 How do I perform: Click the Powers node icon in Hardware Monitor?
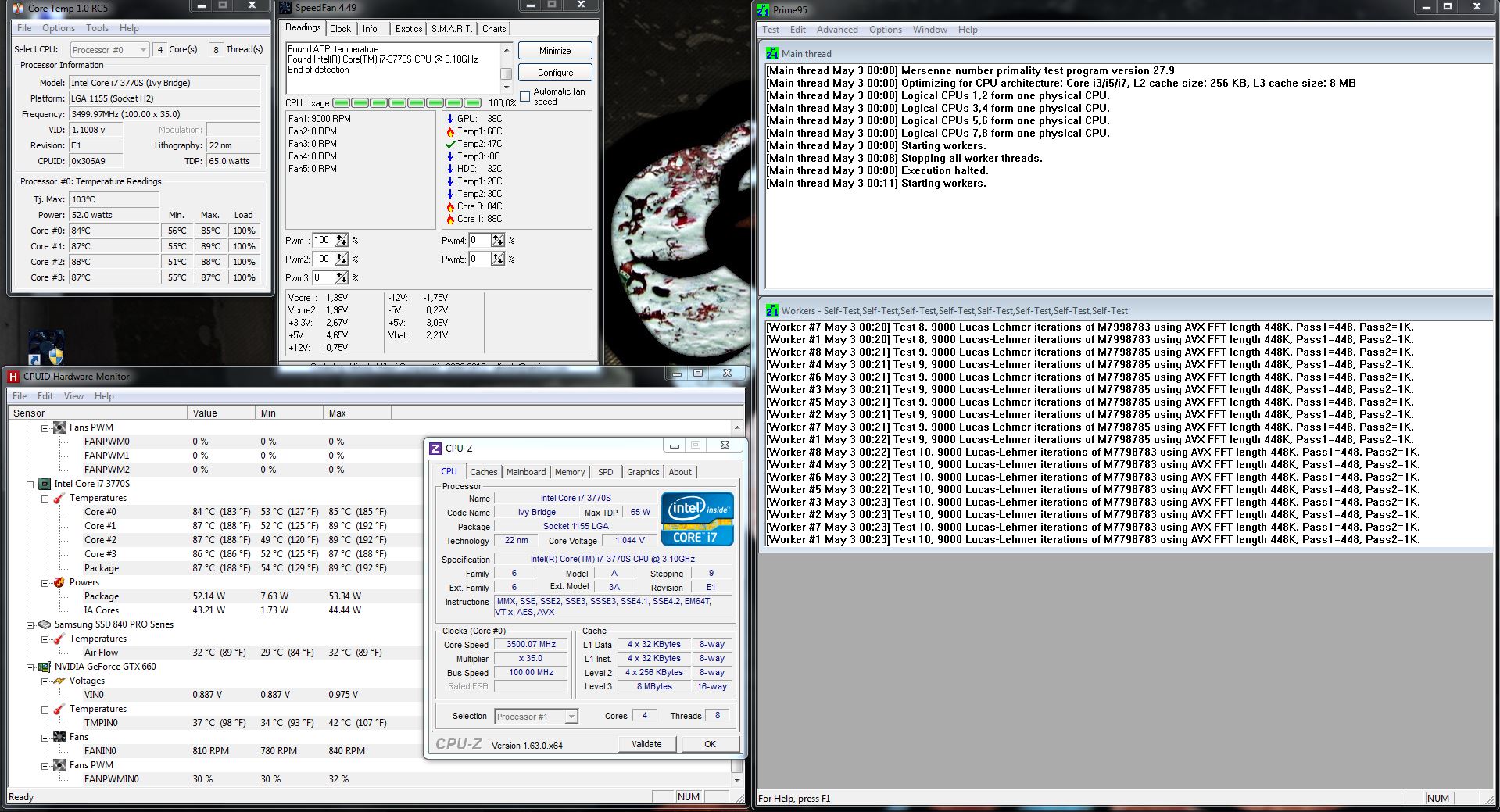point(59,582)
